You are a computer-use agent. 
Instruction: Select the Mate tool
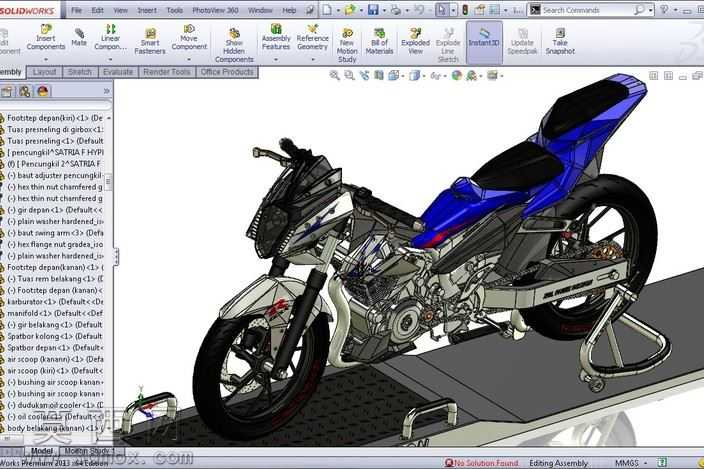[79, 37]
